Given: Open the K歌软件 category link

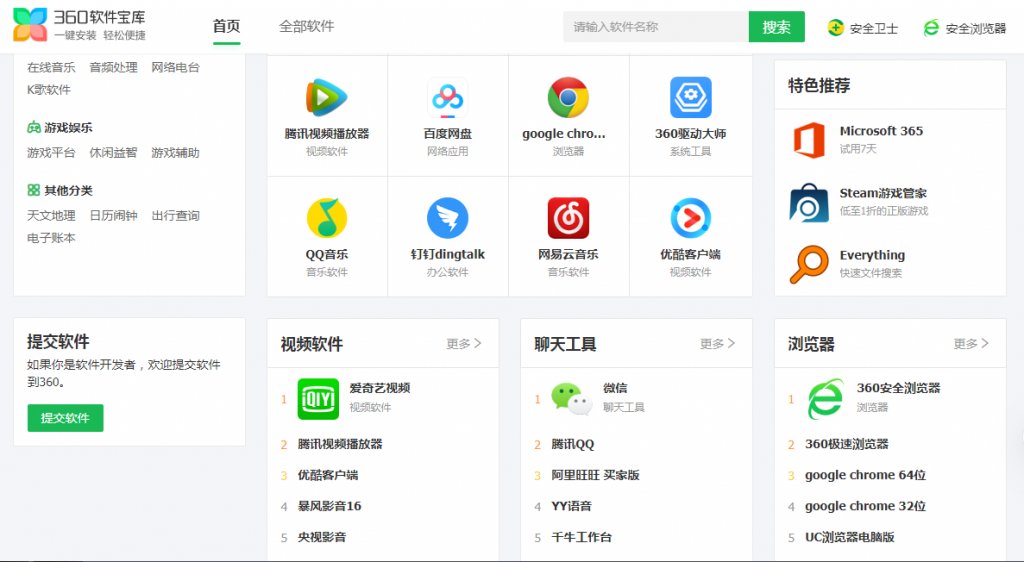Looking at the screenshot, I should point(49,89).
